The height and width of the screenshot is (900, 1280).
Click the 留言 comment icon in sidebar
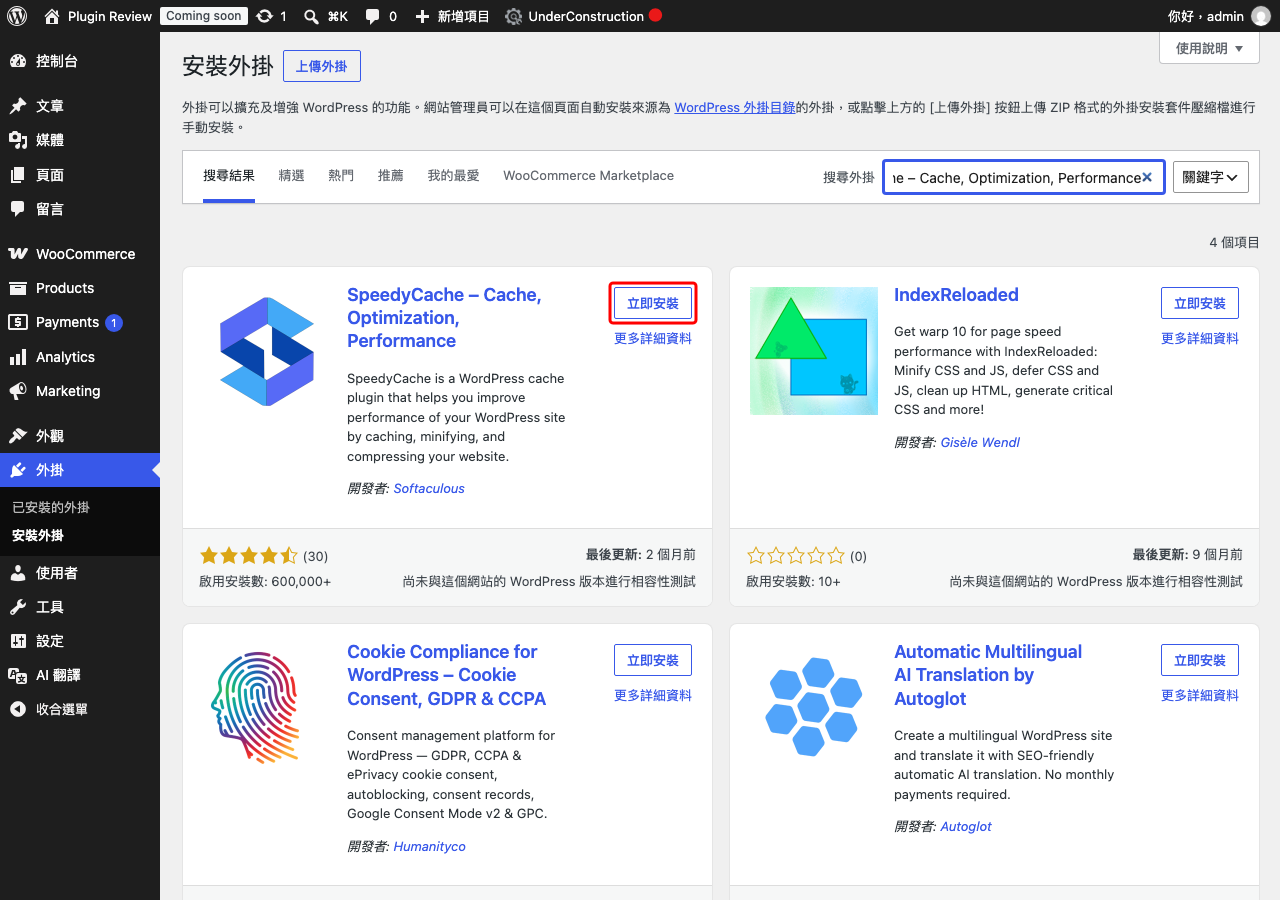tap(18, 209)
